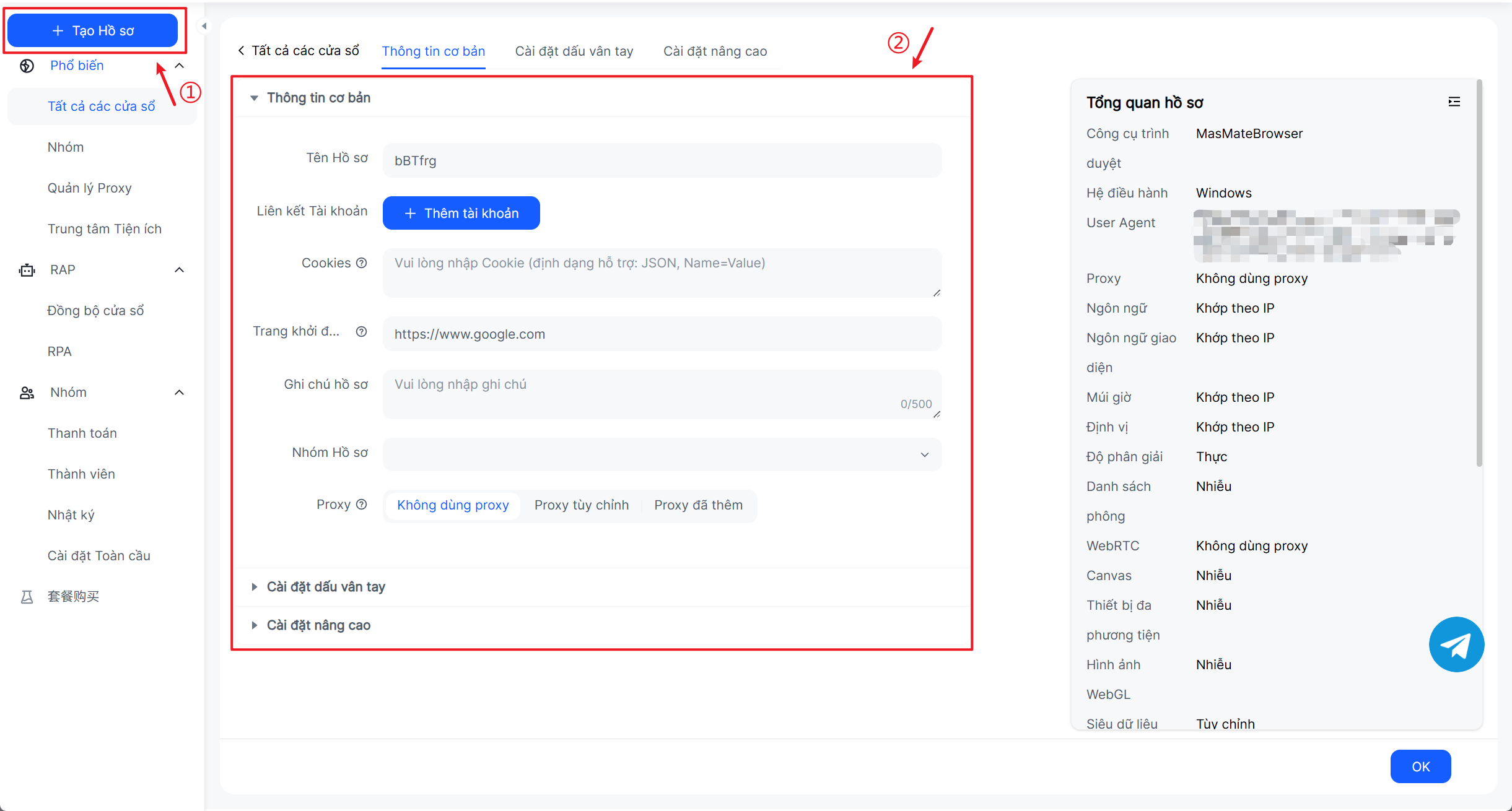
Task: Expand the Cài đặt dấu vân tay section
Action: pyautogui.click(x=325, y=587)
